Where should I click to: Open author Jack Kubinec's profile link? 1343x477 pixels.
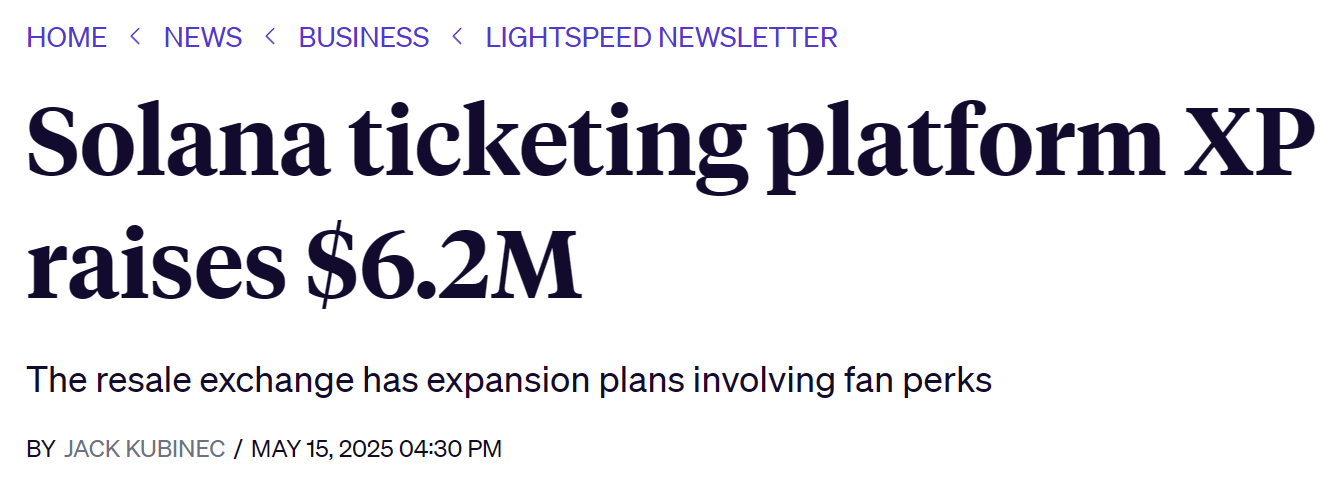point(144,449)
